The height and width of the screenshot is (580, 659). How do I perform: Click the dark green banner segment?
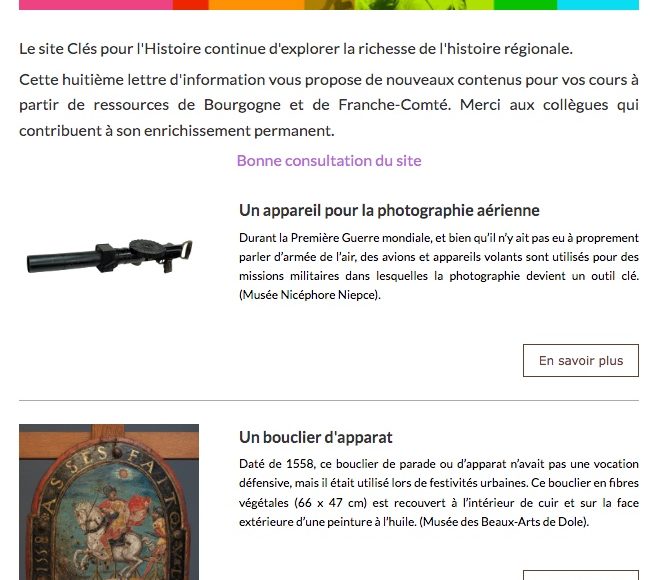point(525,5)
